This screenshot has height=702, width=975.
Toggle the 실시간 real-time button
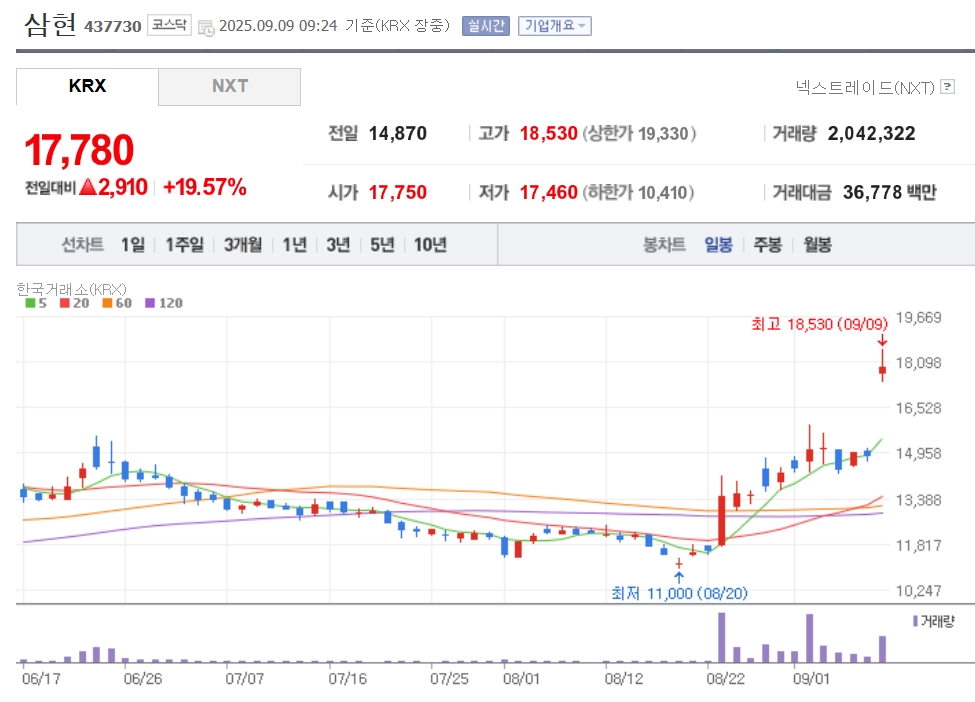[486, 25]
